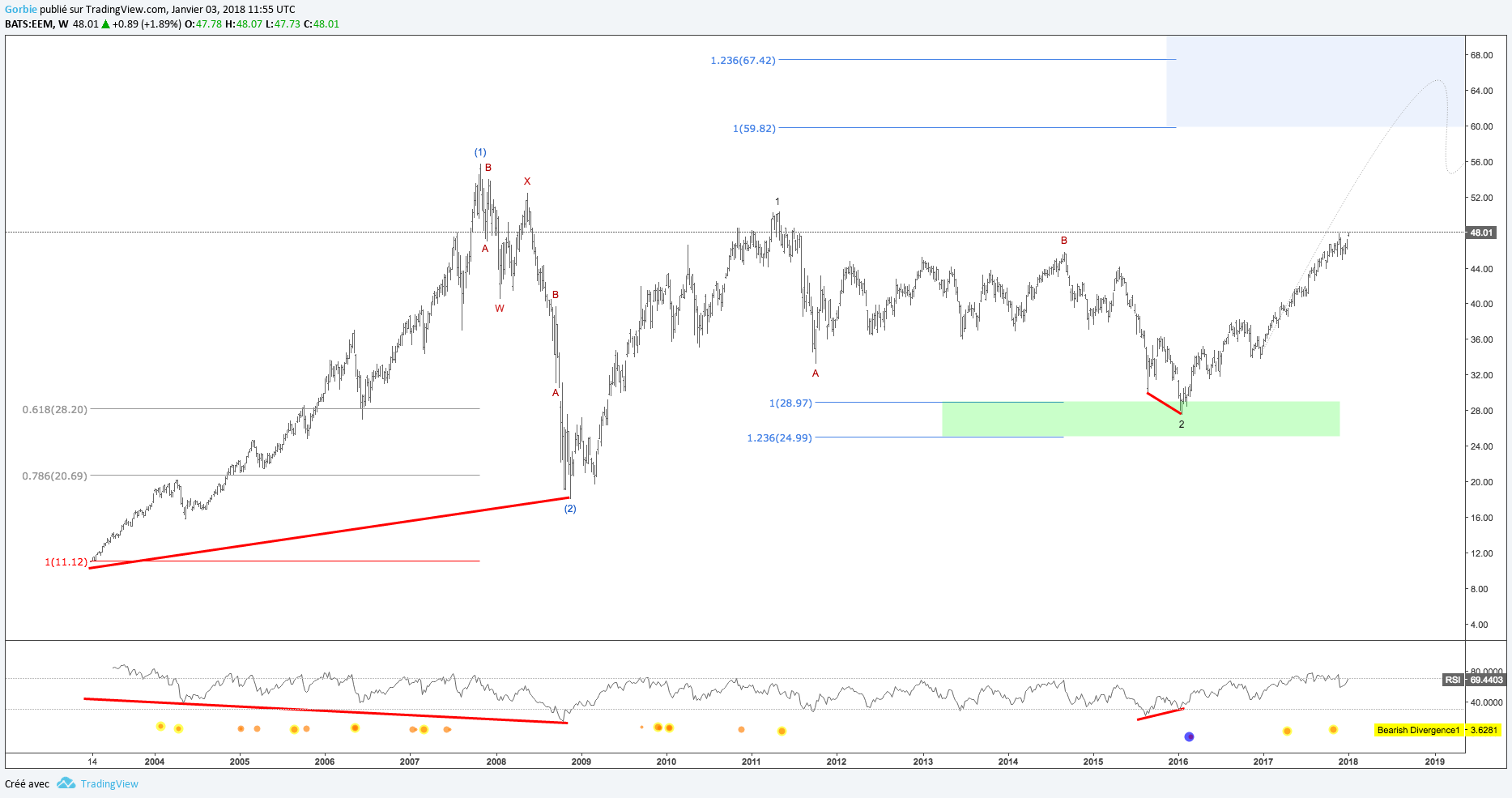Click the black wave 1 label near 2011
This screenshot has height=798, width=1512.
coord(777,202)
